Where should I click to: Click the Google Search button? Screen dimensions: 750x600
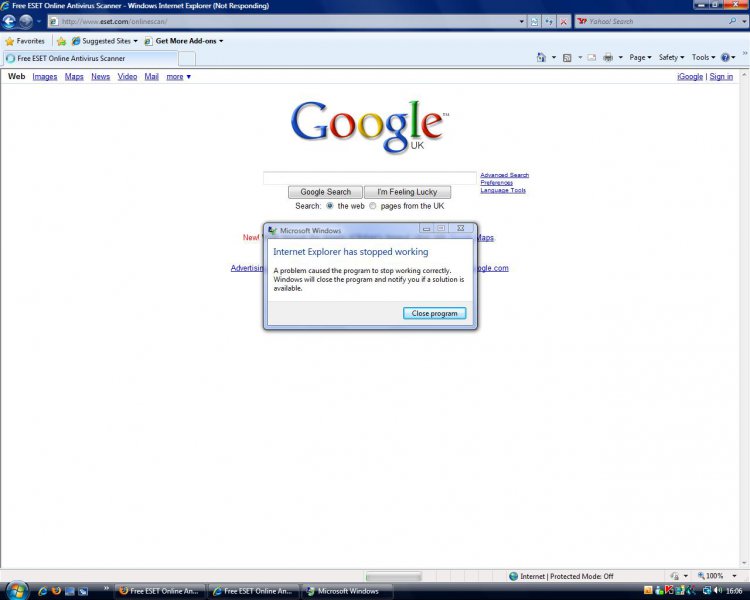coord(325,192)
